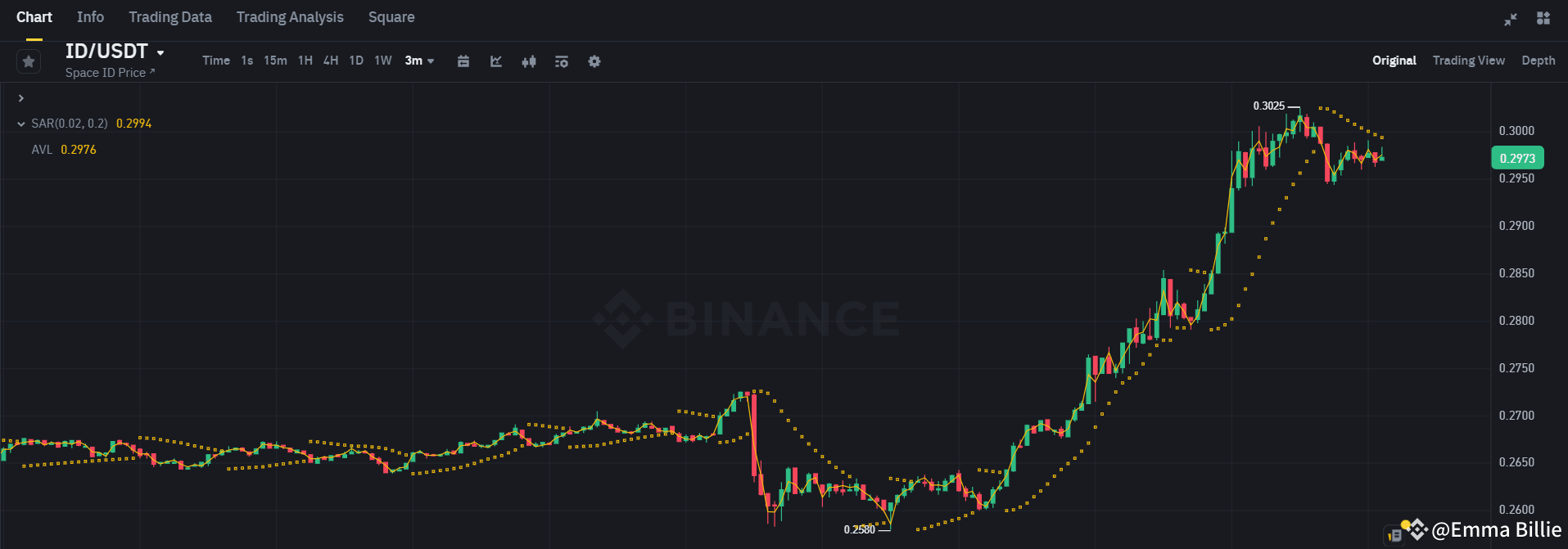Click the collapse chart arrows icon
This screenshot has width=1568, height=549.
(1510, 19)
